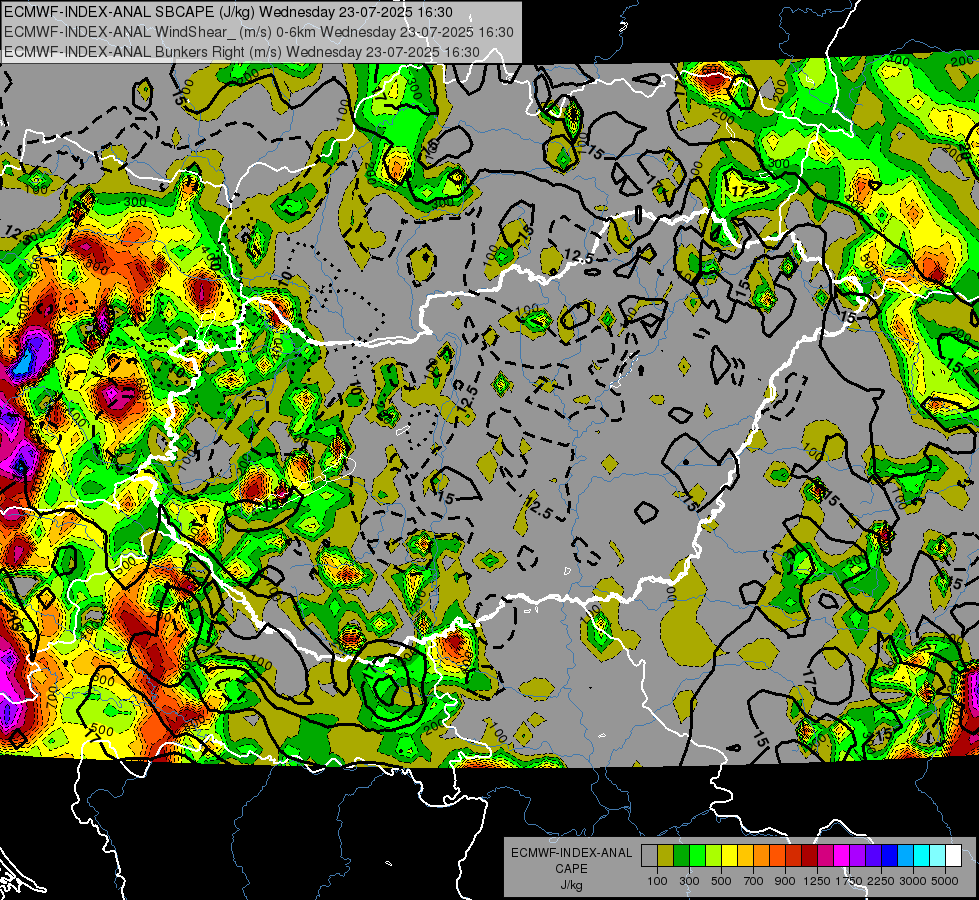The image size is (979, 900).
Task: Click the 700 value on legend scale
Action: pos(754,881)
